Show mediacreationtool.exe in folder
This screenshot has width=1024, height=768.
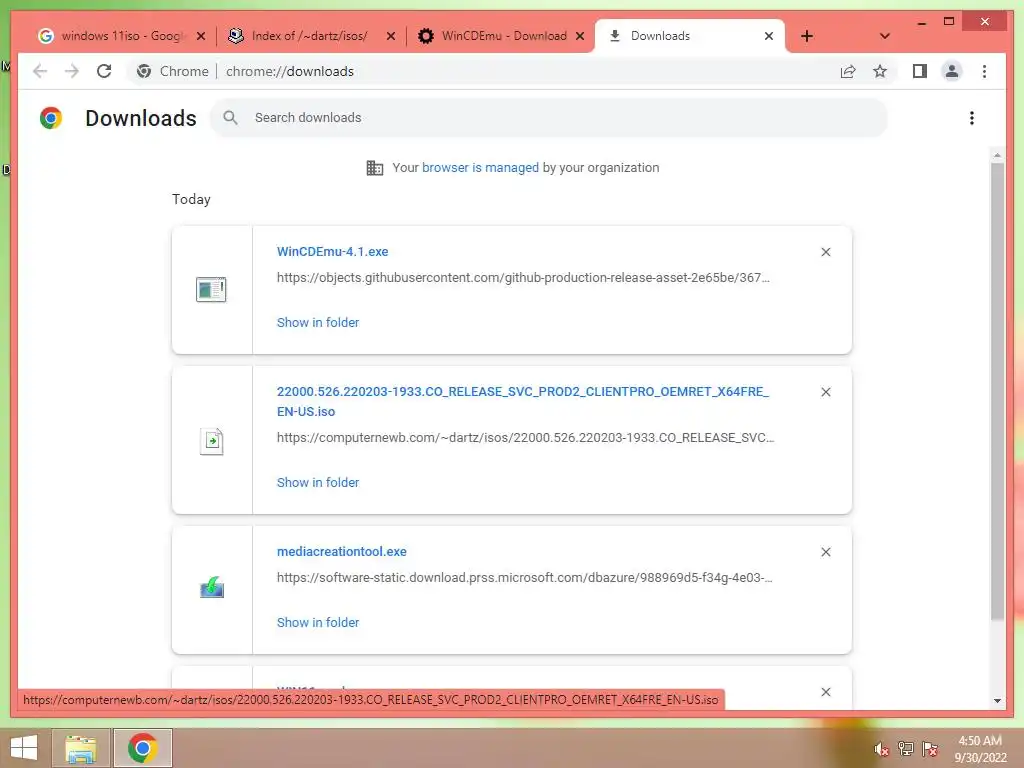pyautogui.click(x=318, y=622)
